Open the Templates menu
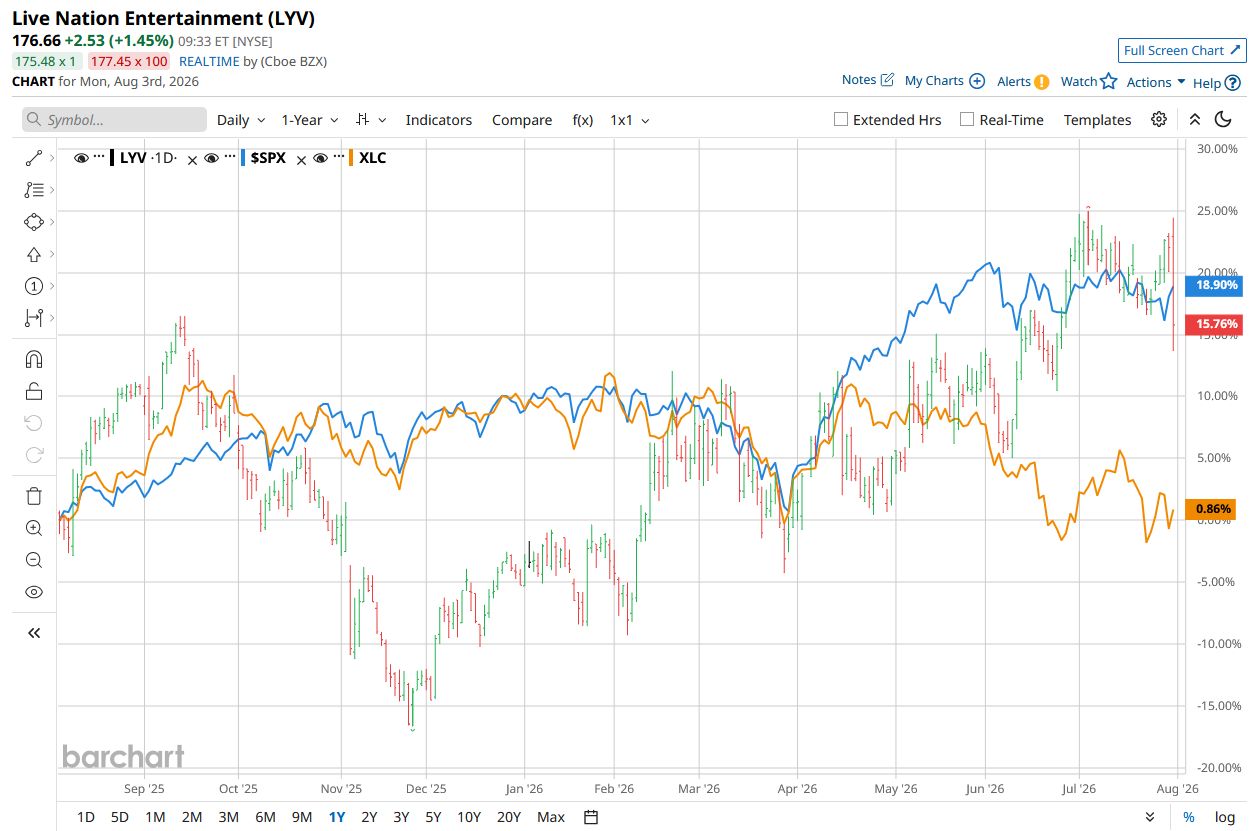This screenshot has height=831, width=1257. [x=1097, y=120]
